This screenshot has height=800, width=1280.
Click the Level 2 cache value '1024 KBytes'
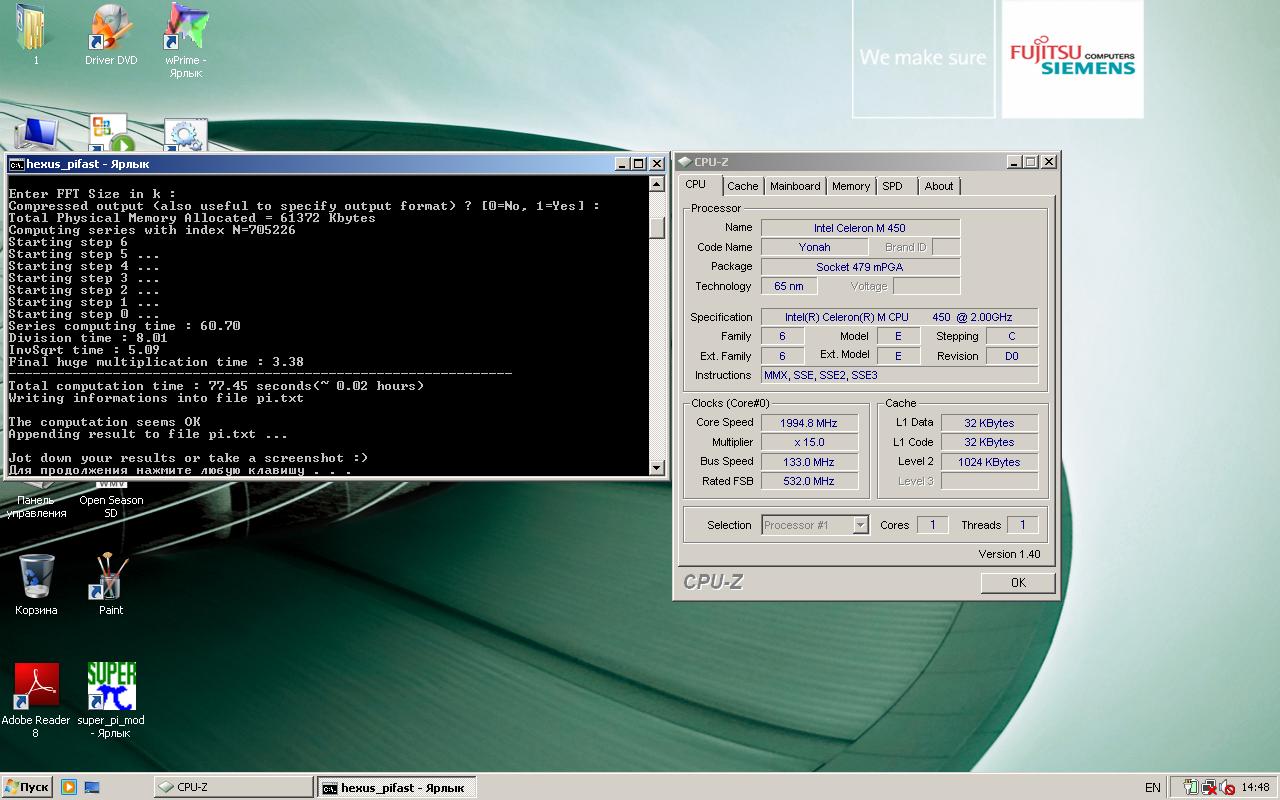click(989, 462)
